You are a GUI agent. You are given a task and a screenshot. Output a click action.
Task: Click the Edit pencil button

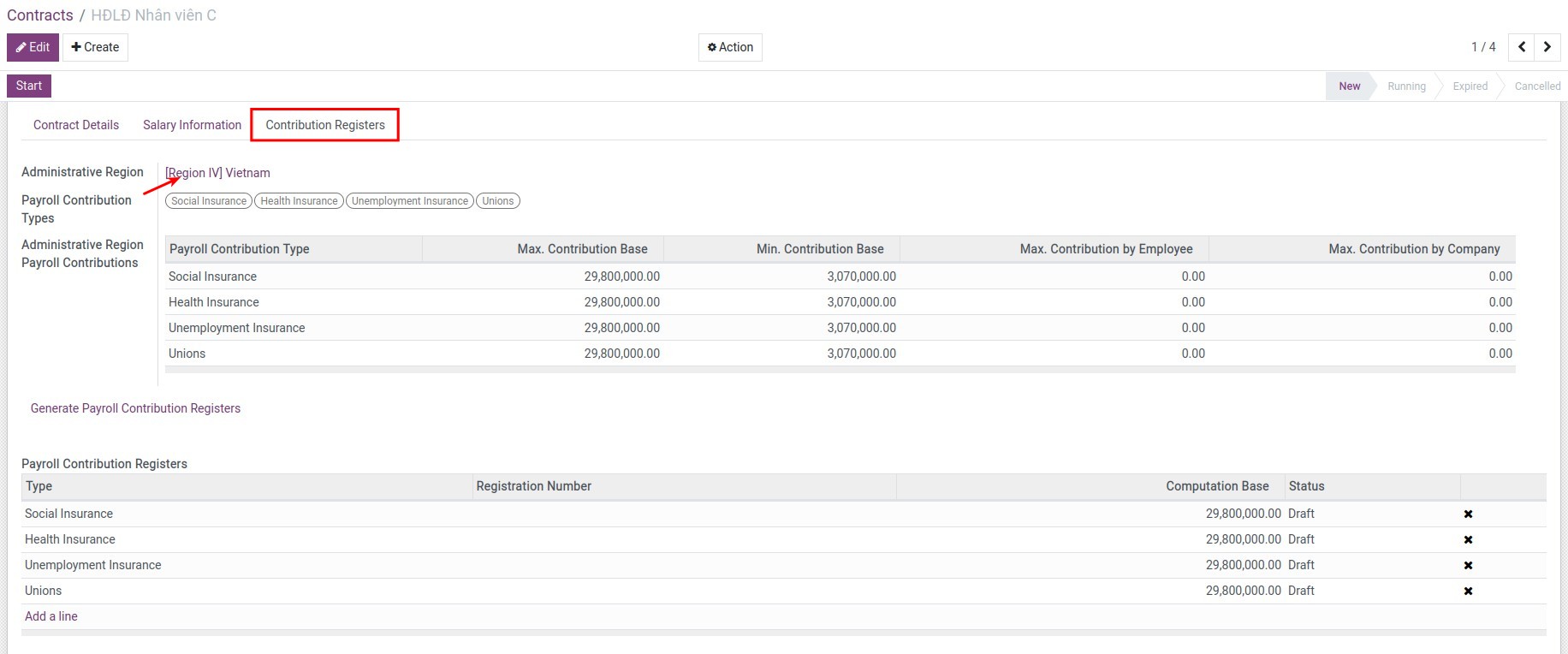coord(33,47)
